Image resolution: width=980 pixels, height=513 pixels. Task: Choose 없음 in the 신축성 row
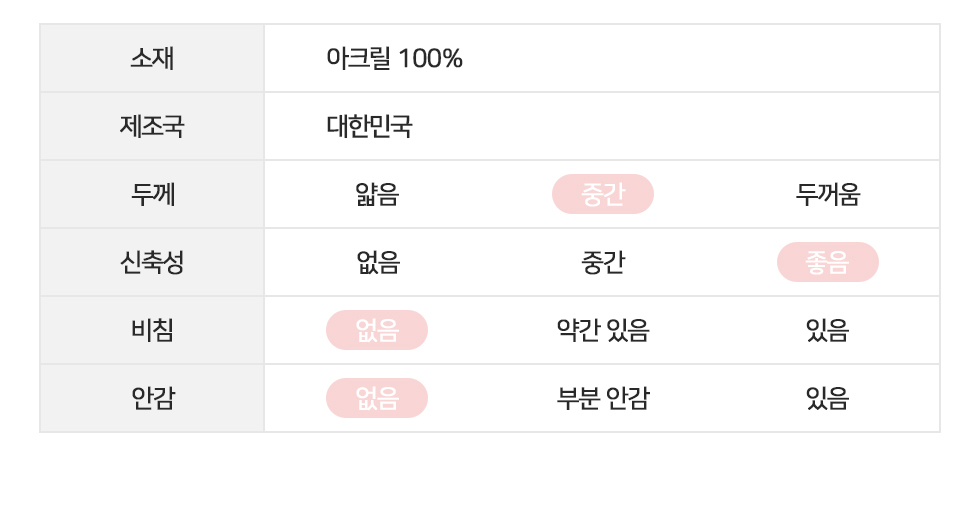click(377, 263)
